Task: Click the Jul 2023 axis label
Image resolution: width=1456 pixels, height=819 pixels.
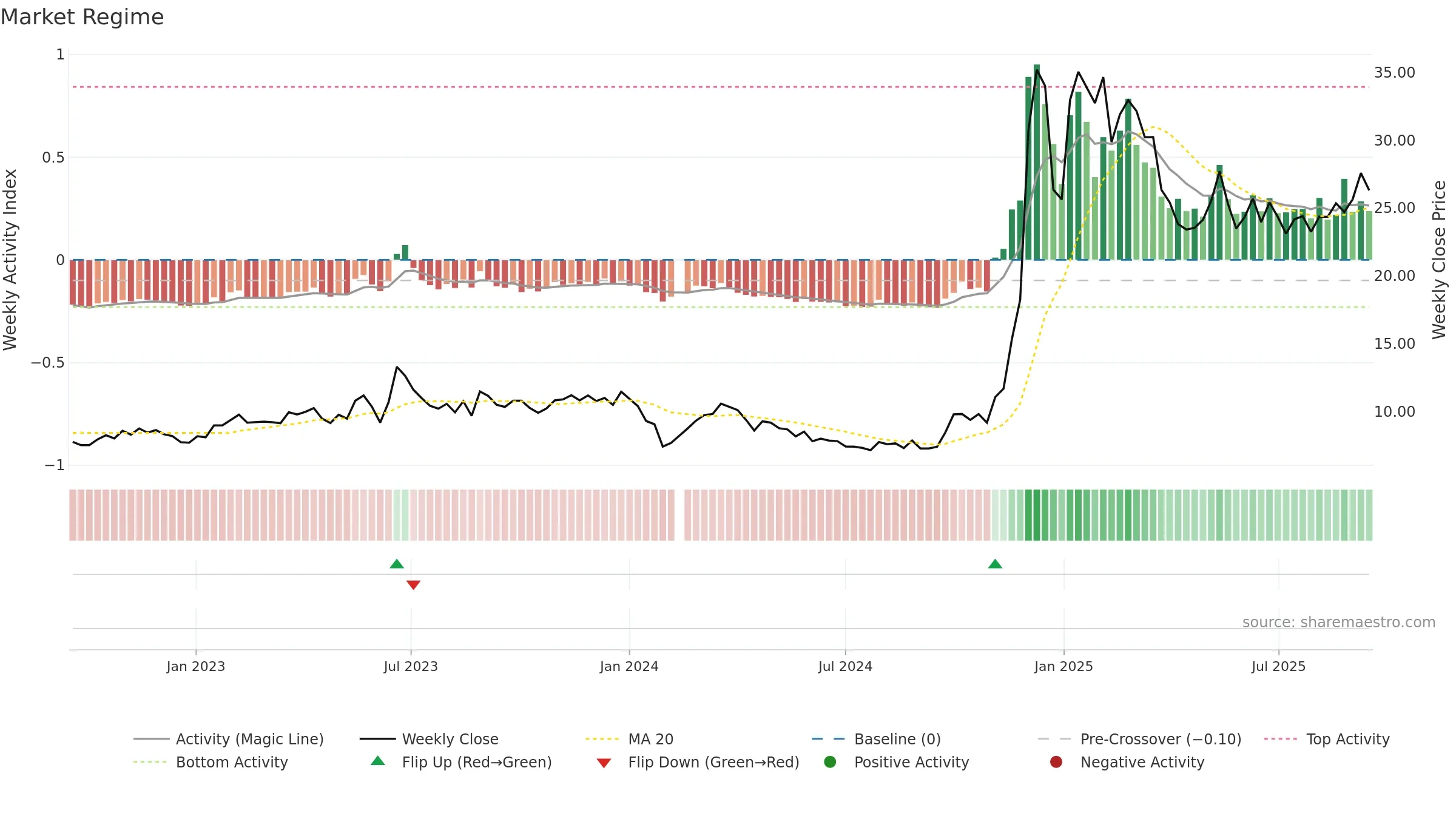Action: 411,666
